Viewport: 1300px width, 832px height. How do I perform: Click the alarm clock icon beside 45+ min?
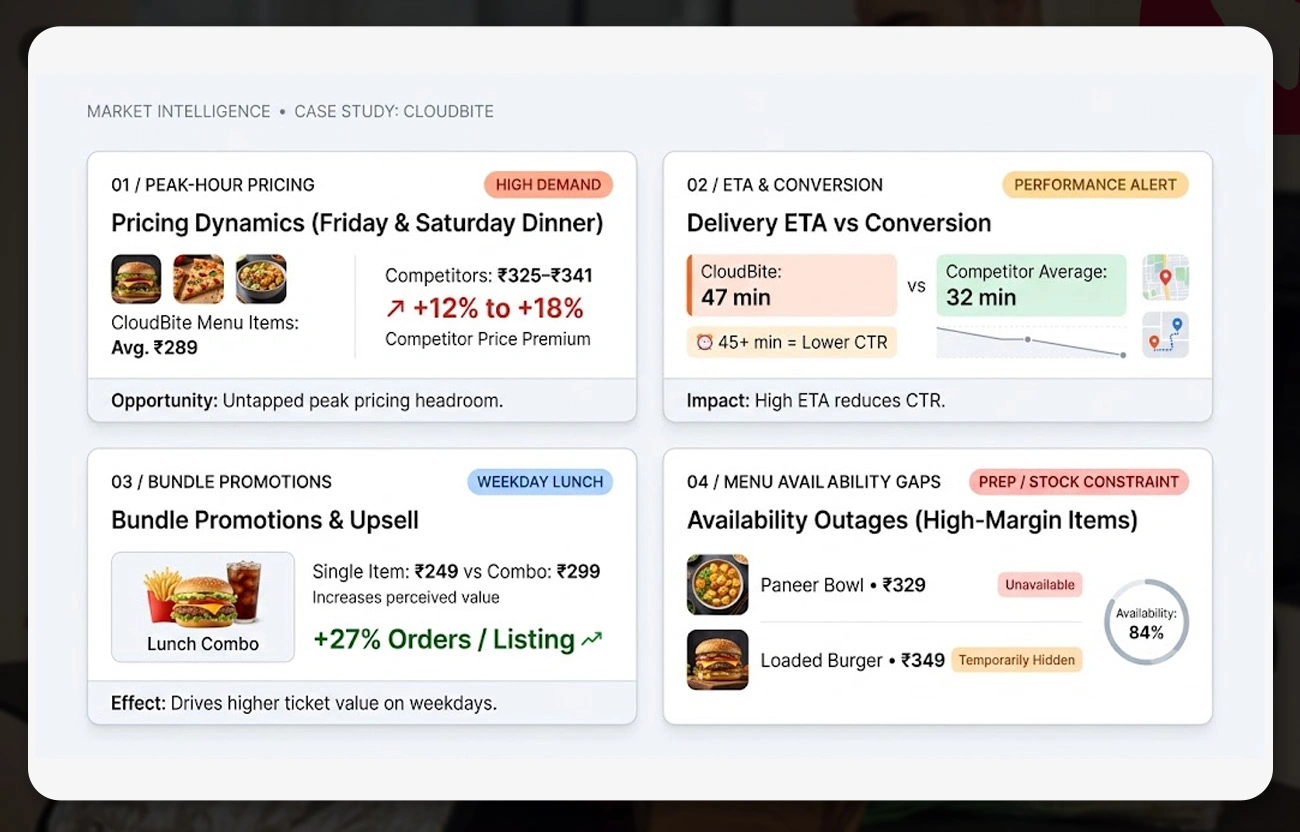(705, 342)
